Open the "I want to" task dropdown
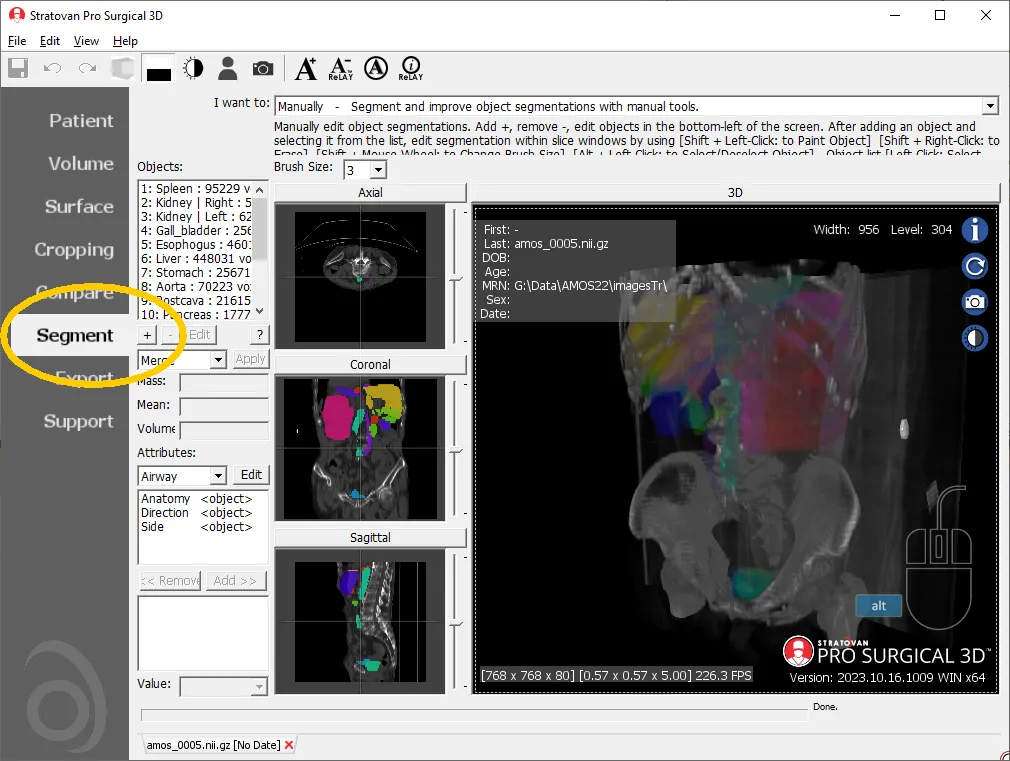Screen dimensions: 1010x761 click(x=990, y=106)
